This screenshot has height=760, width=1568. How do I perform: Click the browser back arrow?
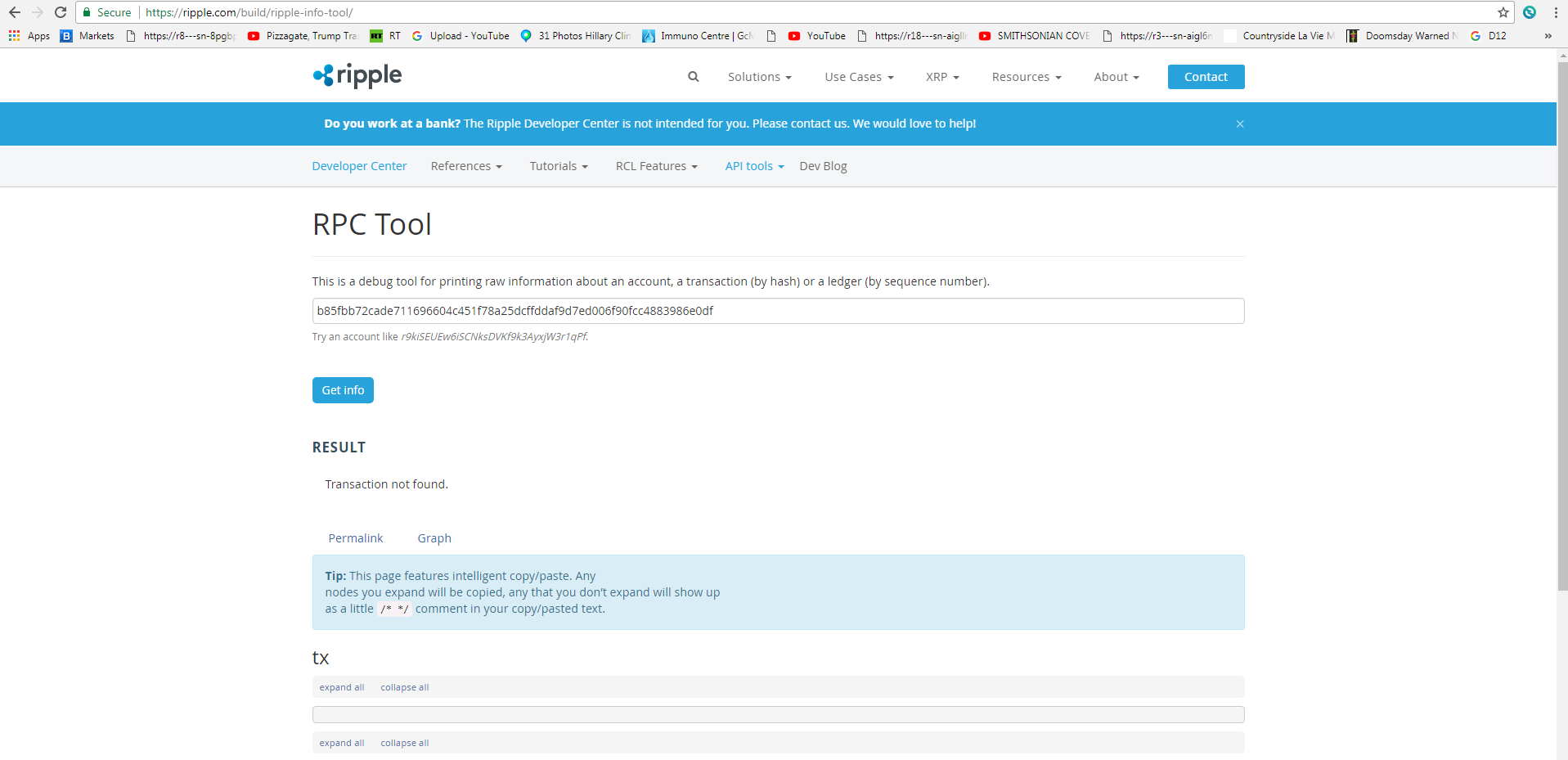(14, 12)
